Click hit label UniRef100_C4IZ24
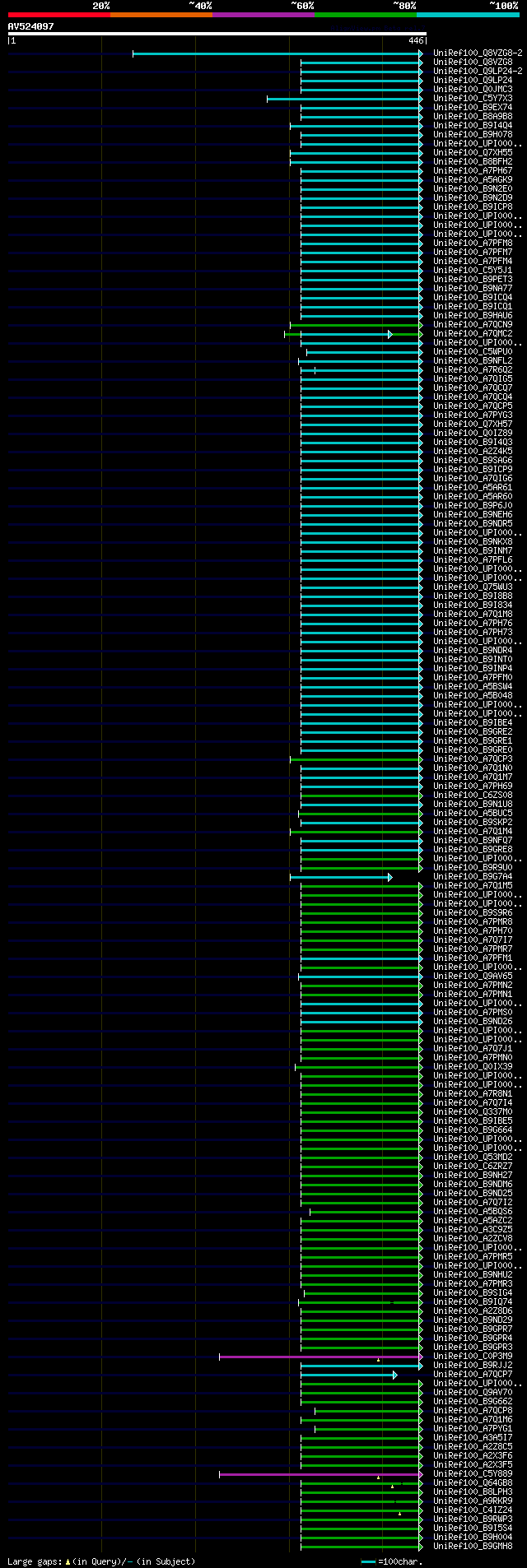Image resolution: width=527 pixels, height=1568 pixels. point(473,1510)
